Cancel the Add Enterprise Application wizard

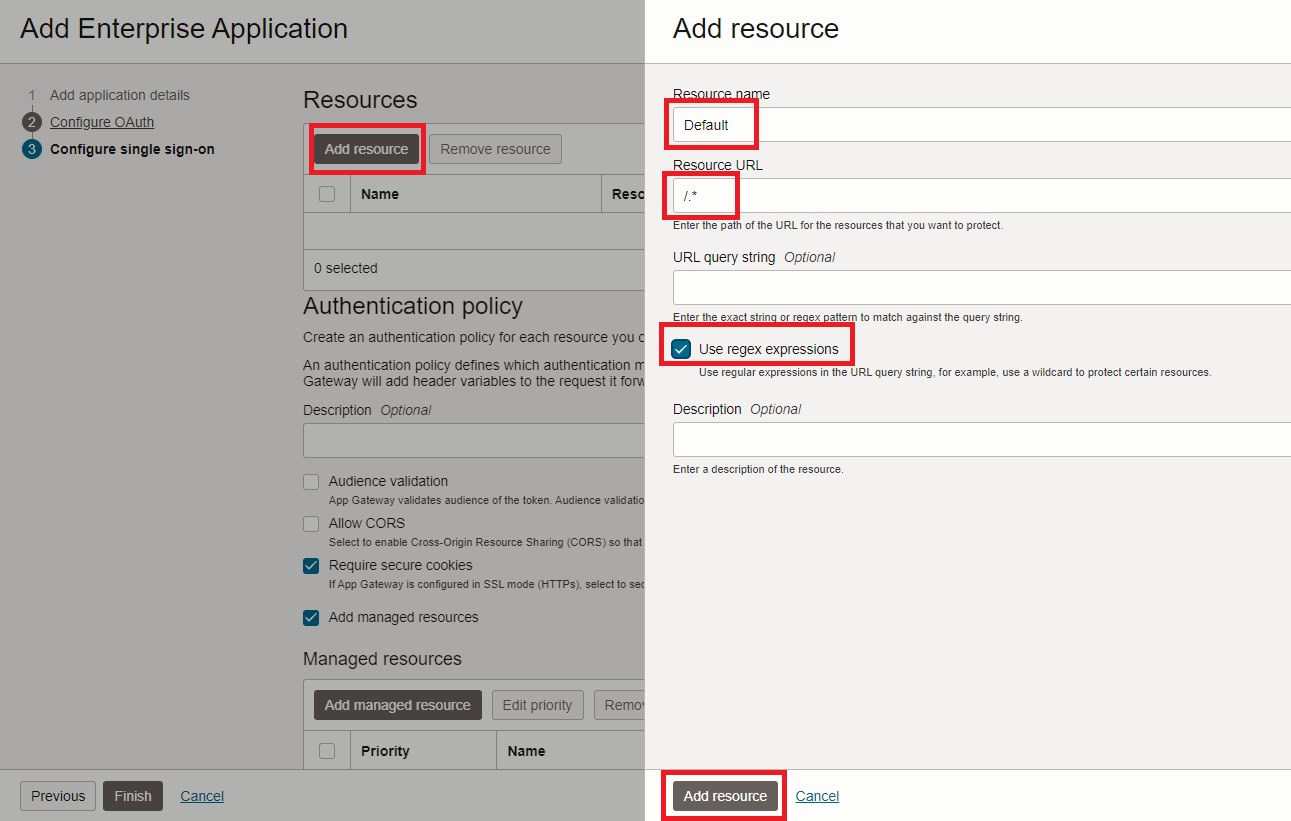[x=202, y=796]
